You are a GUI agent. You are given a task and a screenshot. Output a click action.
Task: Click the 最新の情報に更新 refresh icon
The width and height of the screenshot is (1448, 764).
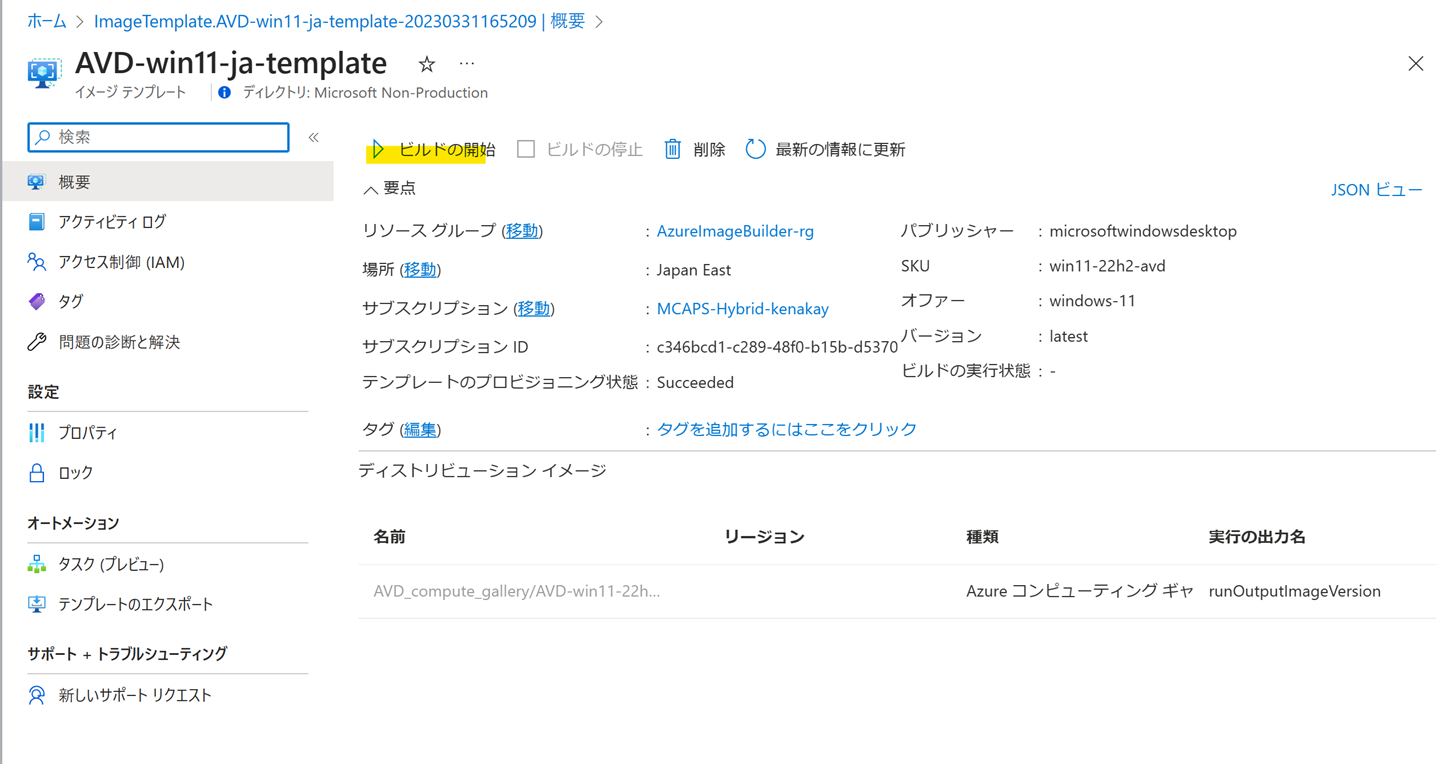pos(755,149)
